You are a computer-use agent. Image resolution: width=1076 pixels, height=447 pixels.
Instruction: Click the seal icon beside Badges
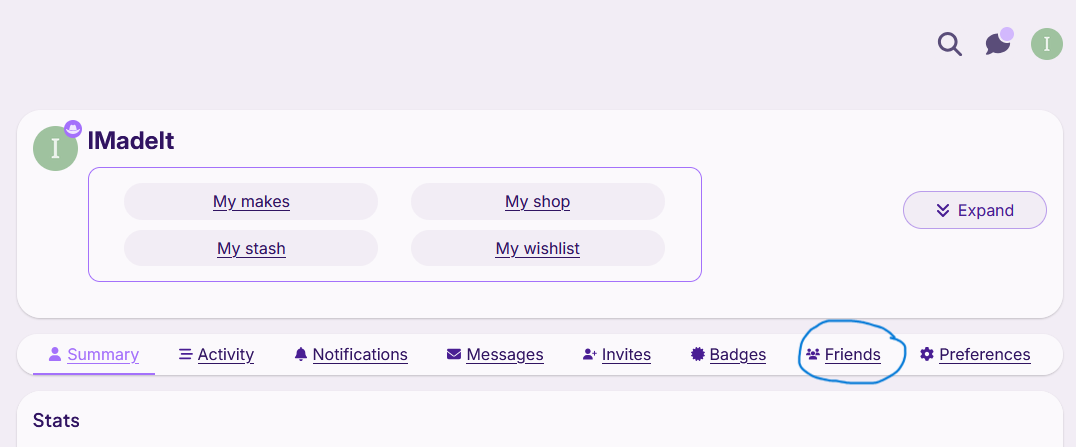tap(698, 354)
